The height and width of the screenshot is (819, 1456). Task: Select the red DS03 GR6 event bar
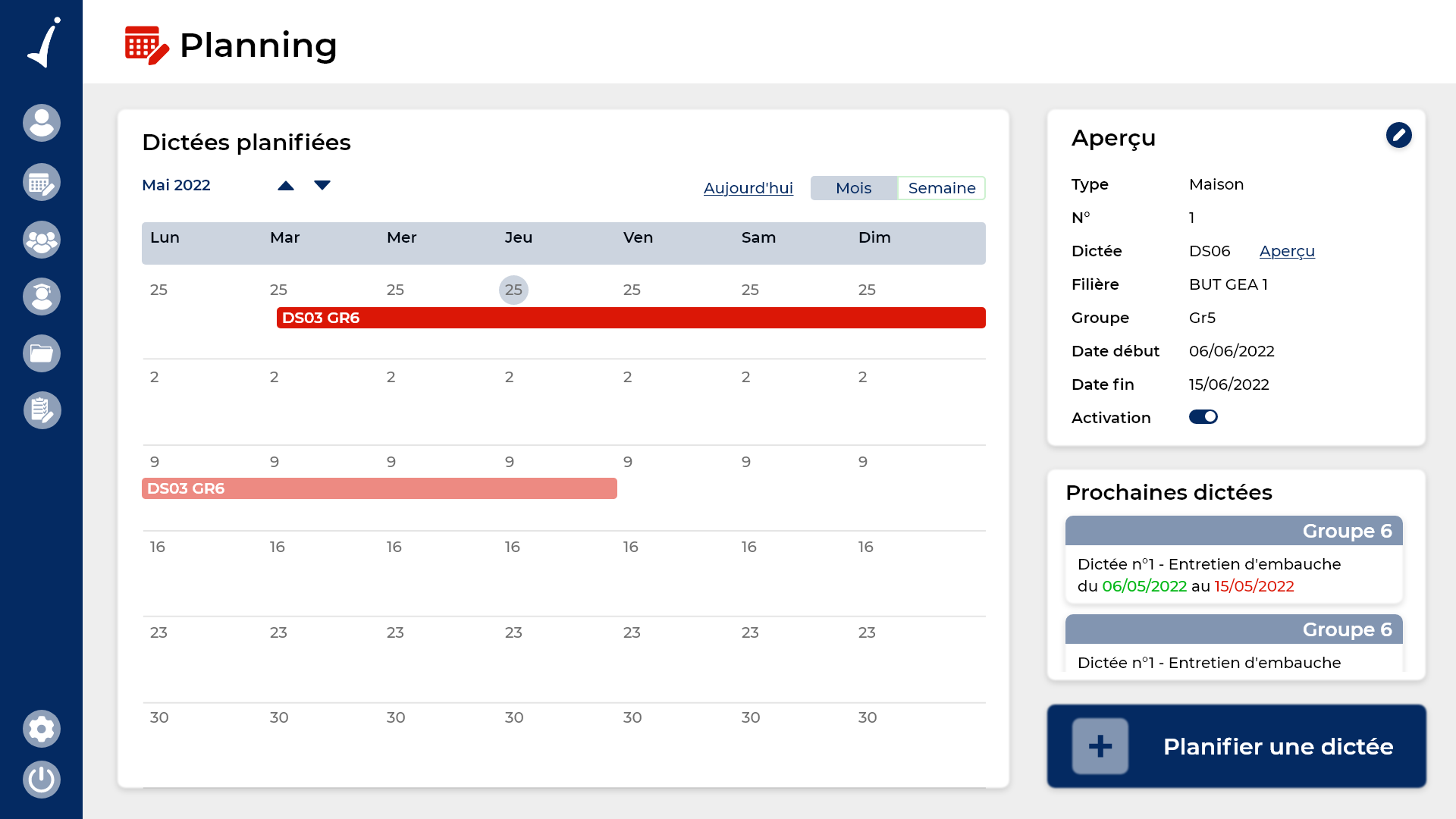[630, 318]
